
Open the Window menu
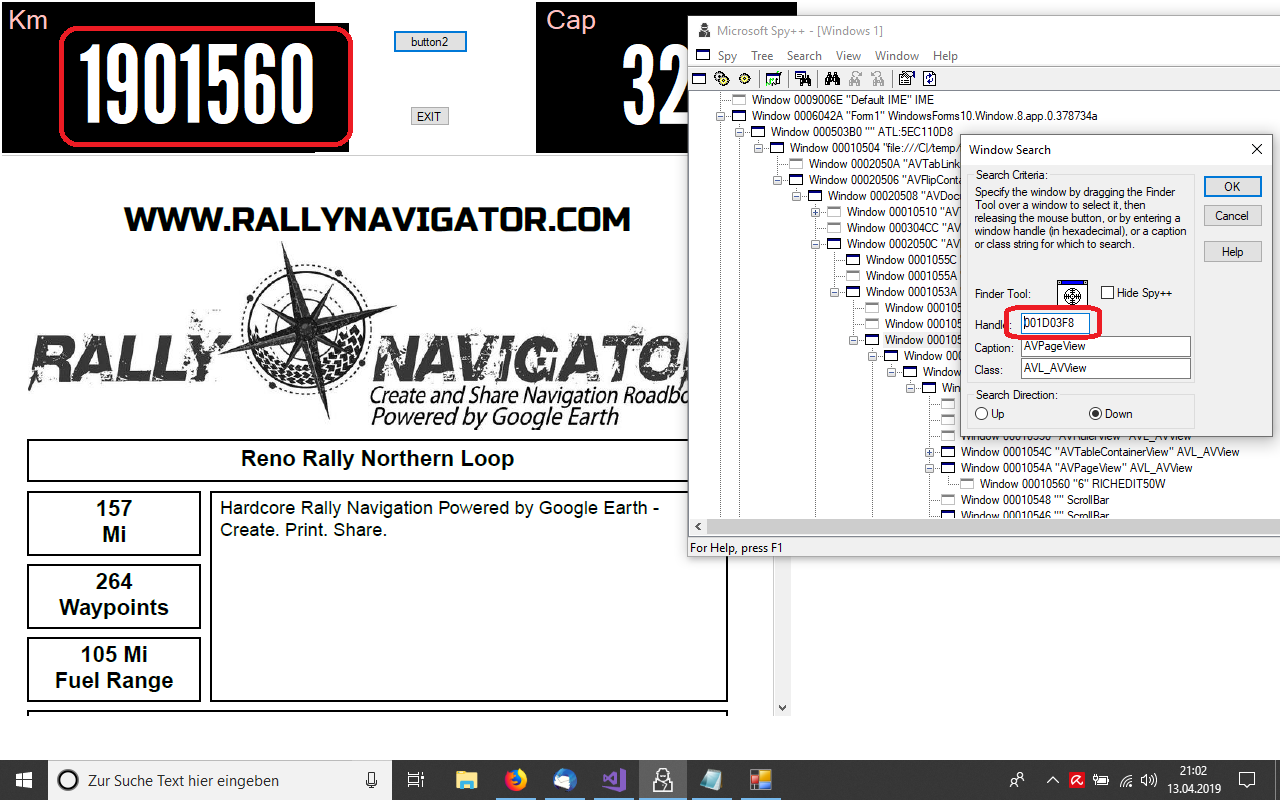tap(897, 56)
